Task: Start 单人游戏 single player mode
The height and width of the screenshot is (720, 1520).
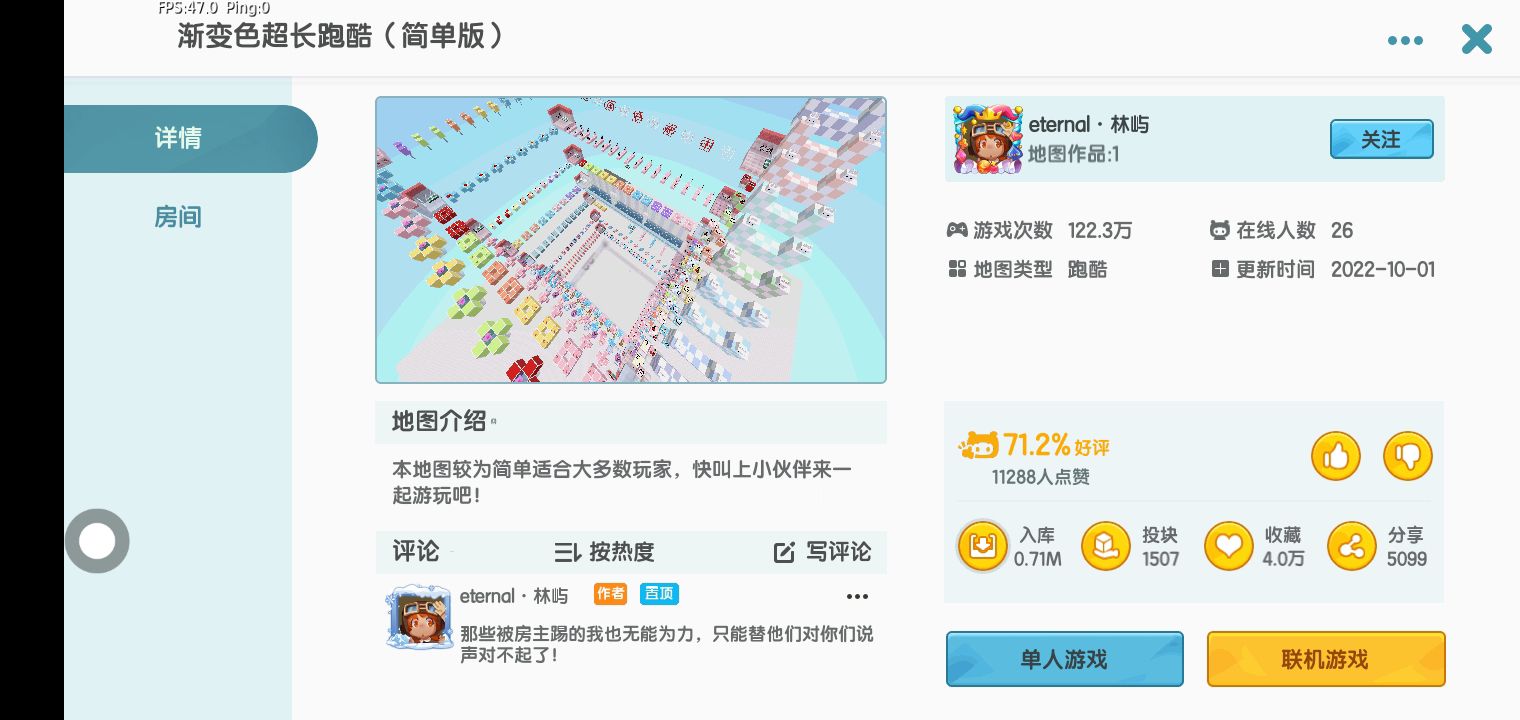Action: 1065,659
